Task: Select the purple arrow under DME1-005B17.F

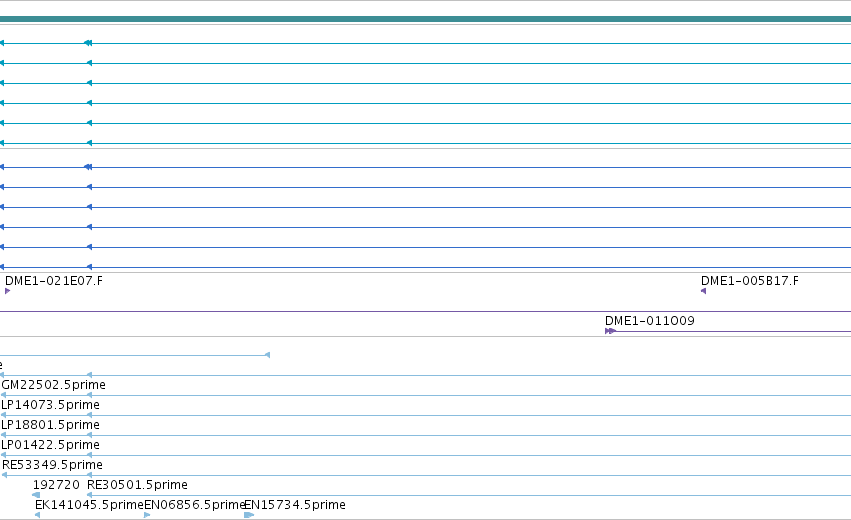Action: [x=703, y=291]
